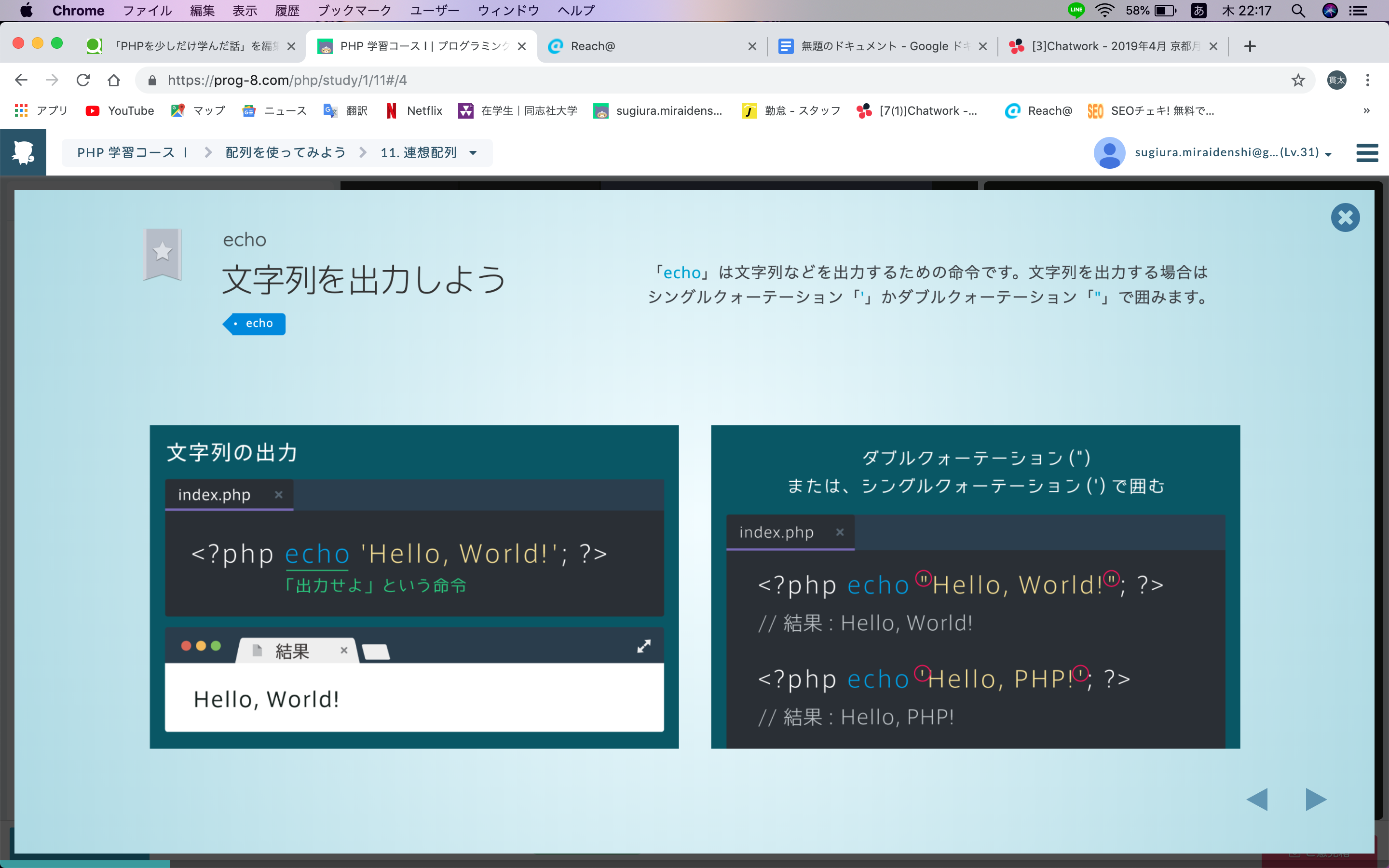Go to the previous slide arrow
1389x868 pixels.
(1257, 799)
